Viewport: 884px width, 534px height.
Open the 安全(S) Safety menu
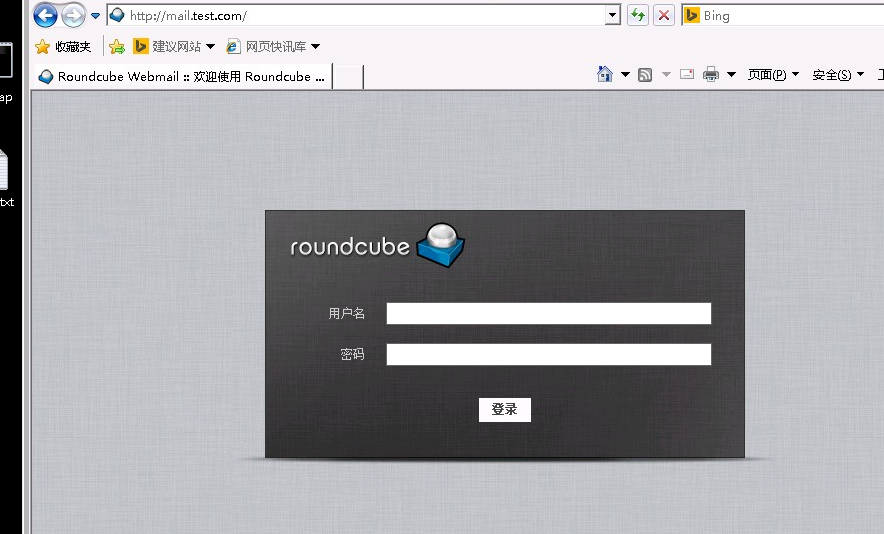(x=838, y=74)
